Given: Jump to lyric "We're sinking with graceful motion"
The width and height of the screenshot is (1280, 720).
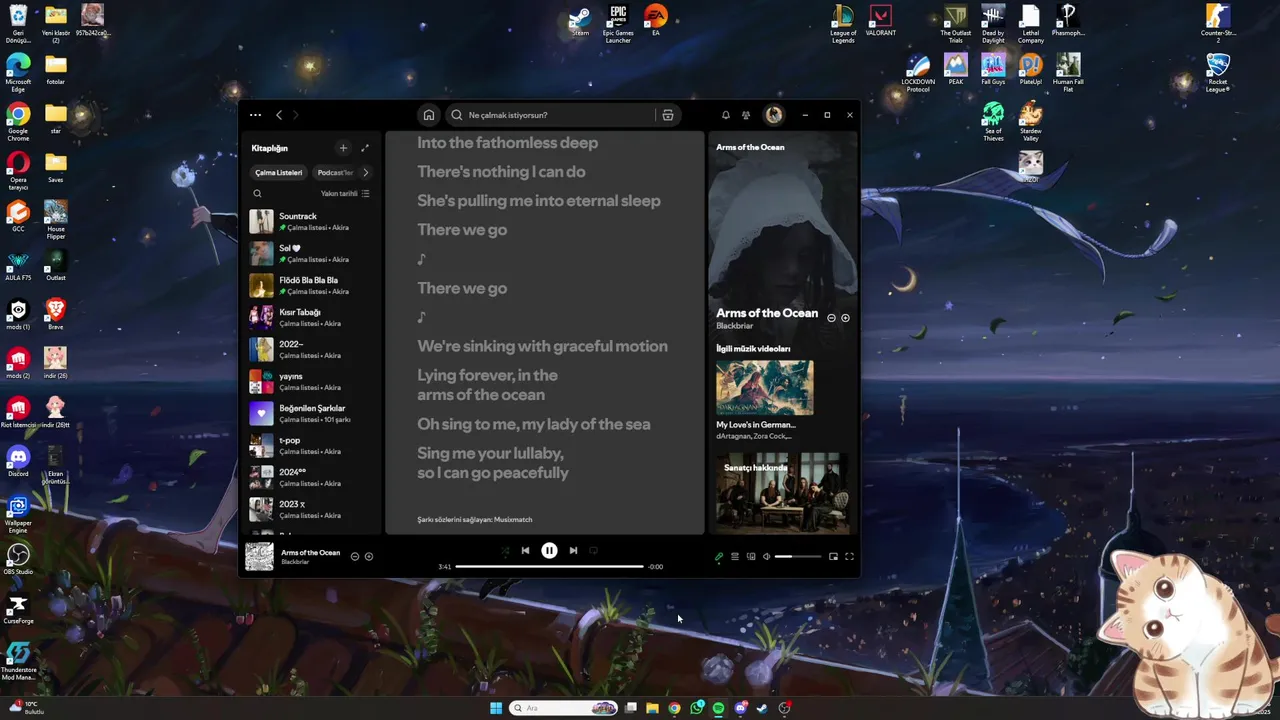Looking at the screenshot, I should point(542,346).
